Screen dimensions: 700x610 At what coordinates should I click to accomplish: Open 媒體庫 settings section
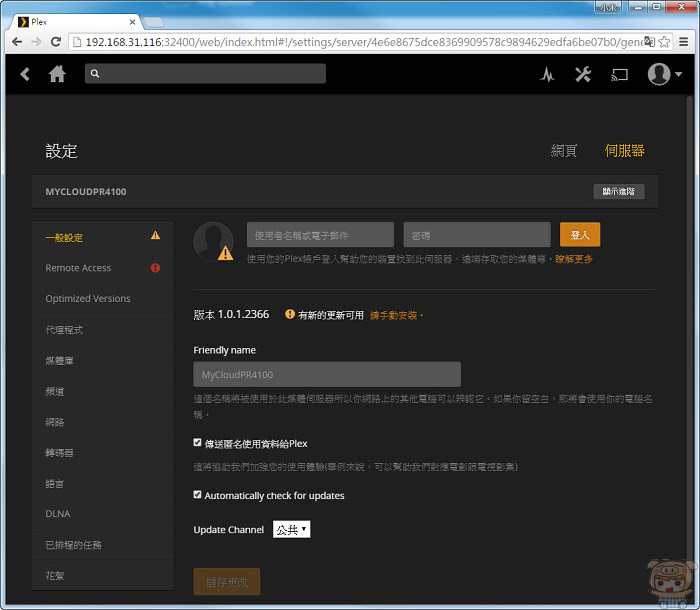103,360
